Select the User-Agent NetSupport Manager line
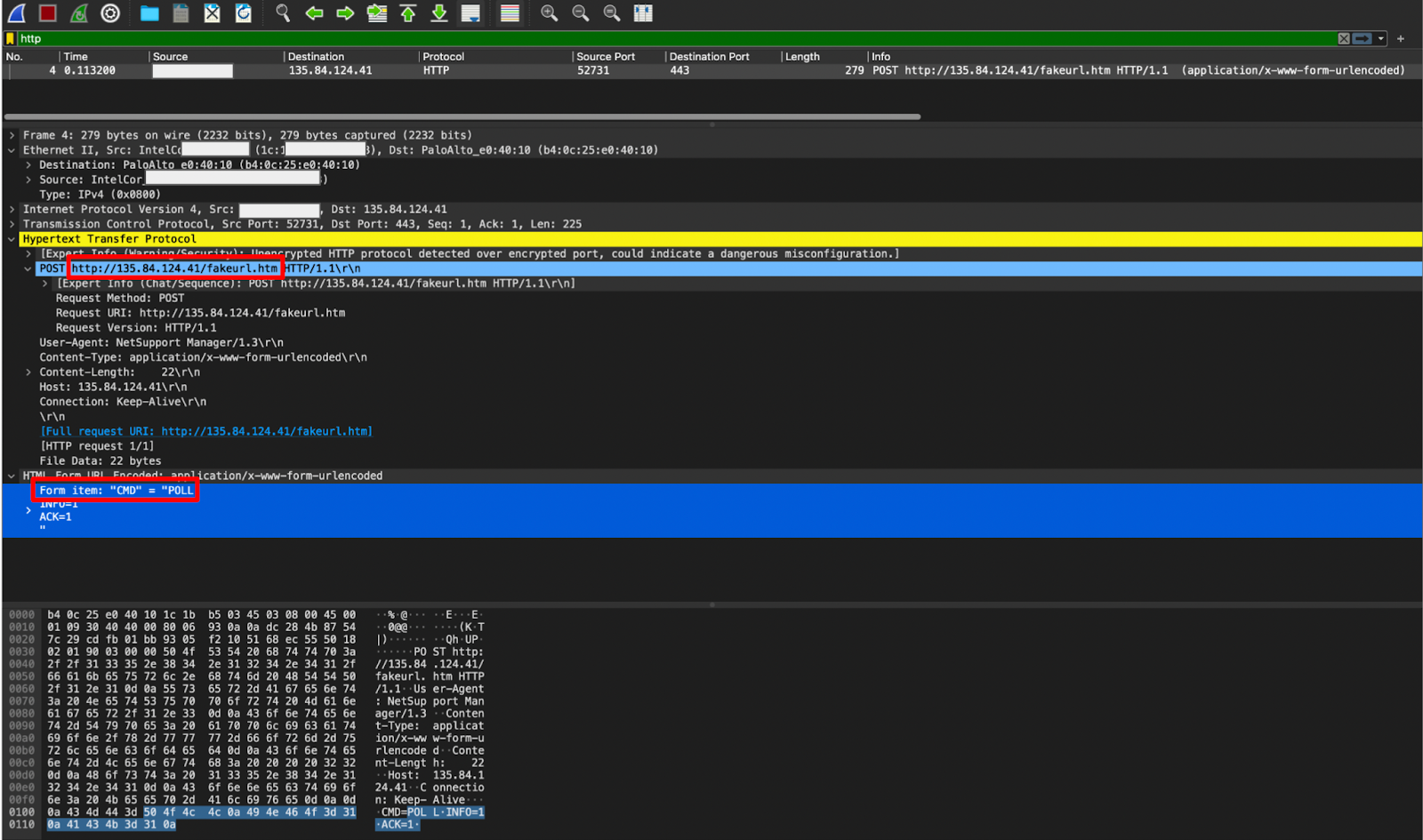Image resolution: width=1423 pixels, height=840 pixels. tap(161, 343)
